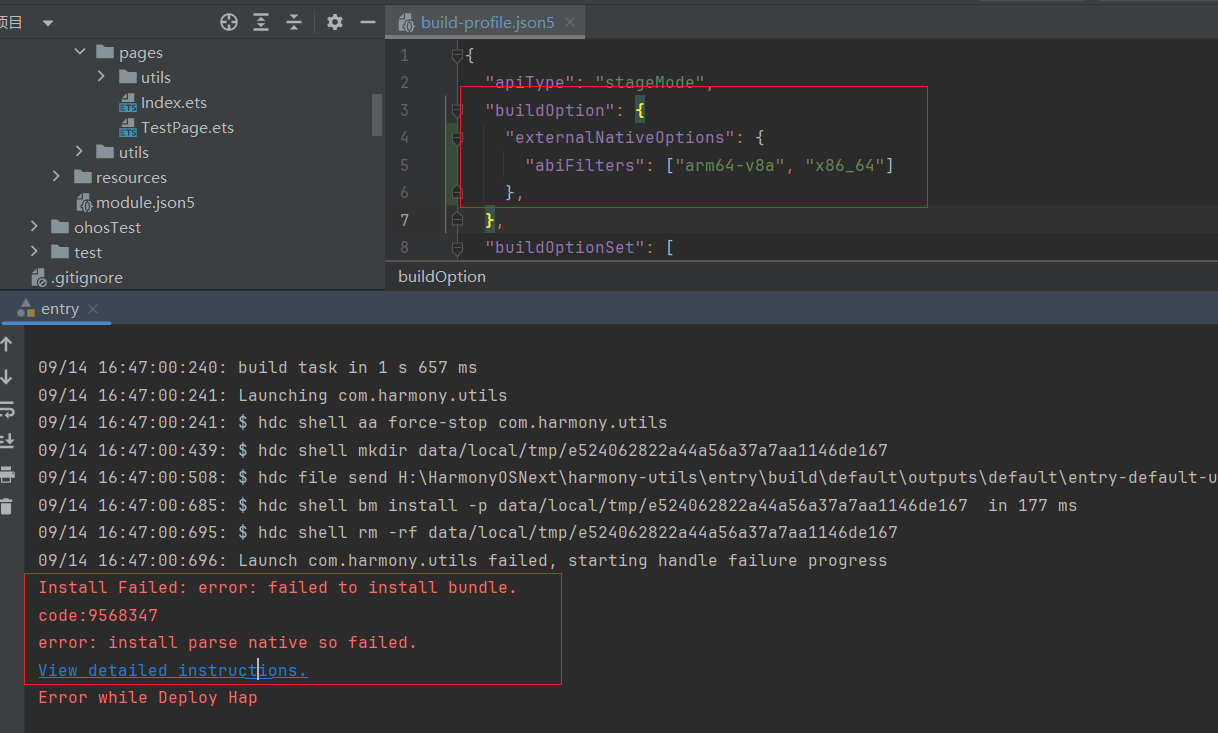Locate opened file using the crosshair icon

(228, 21)
